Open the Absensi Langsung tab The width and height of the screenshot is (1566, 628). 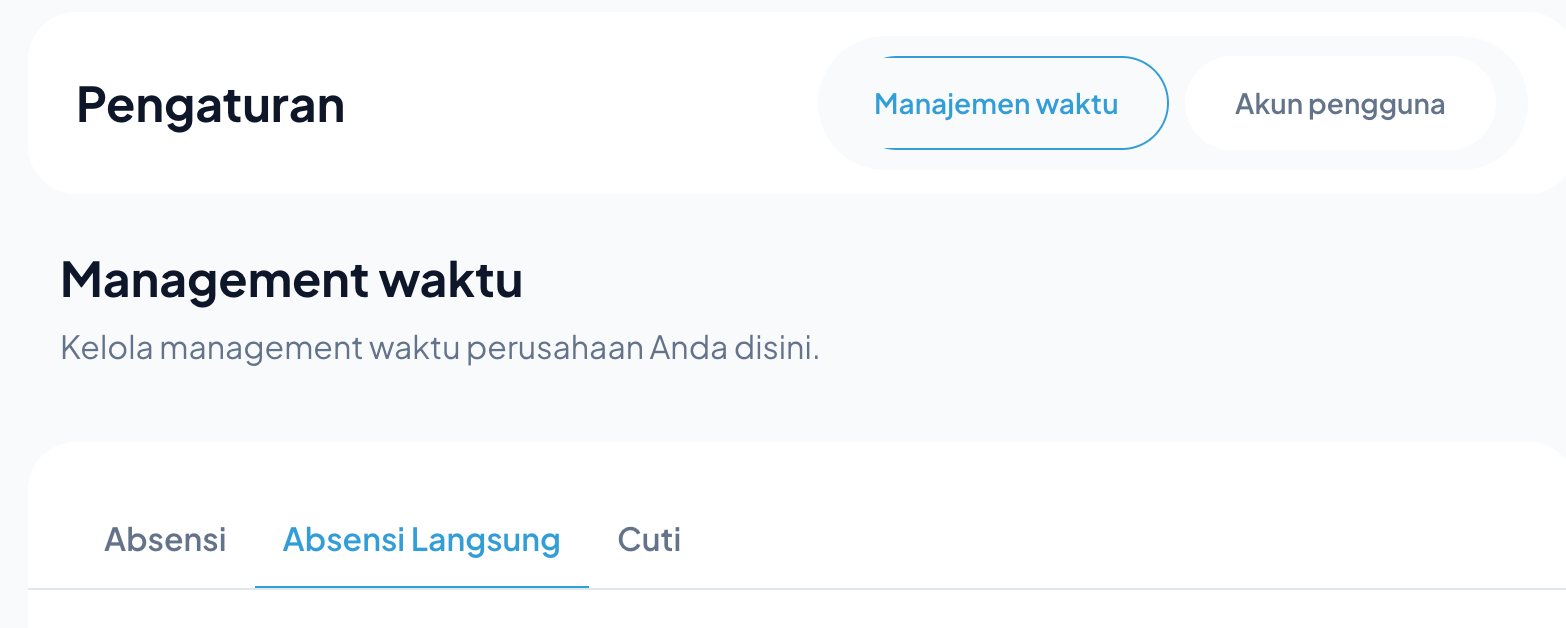421,540
